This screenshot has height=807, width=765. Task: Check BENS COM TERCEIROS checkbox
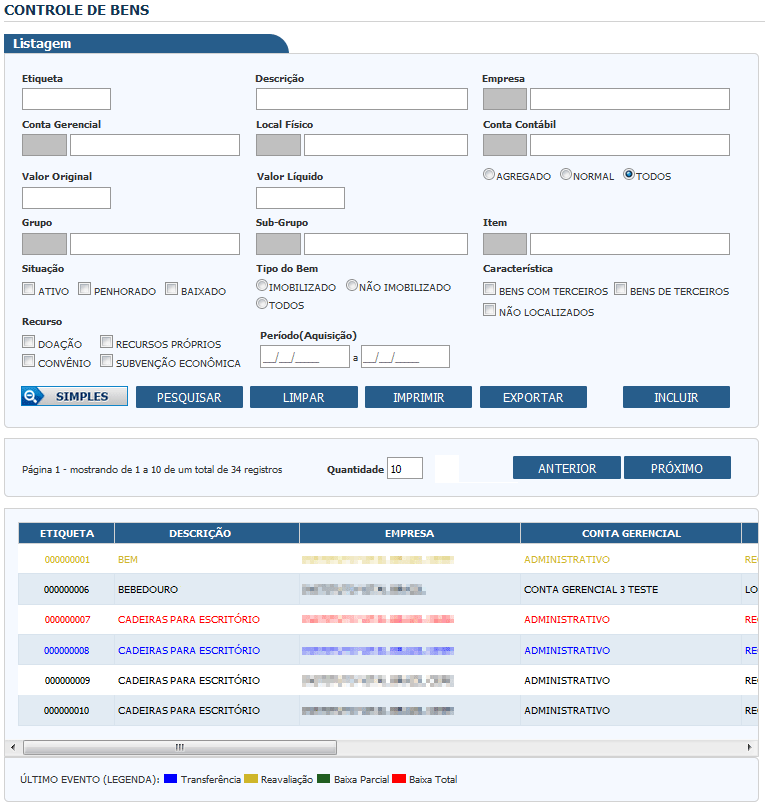pyautogui.click(x=490, y=289)
